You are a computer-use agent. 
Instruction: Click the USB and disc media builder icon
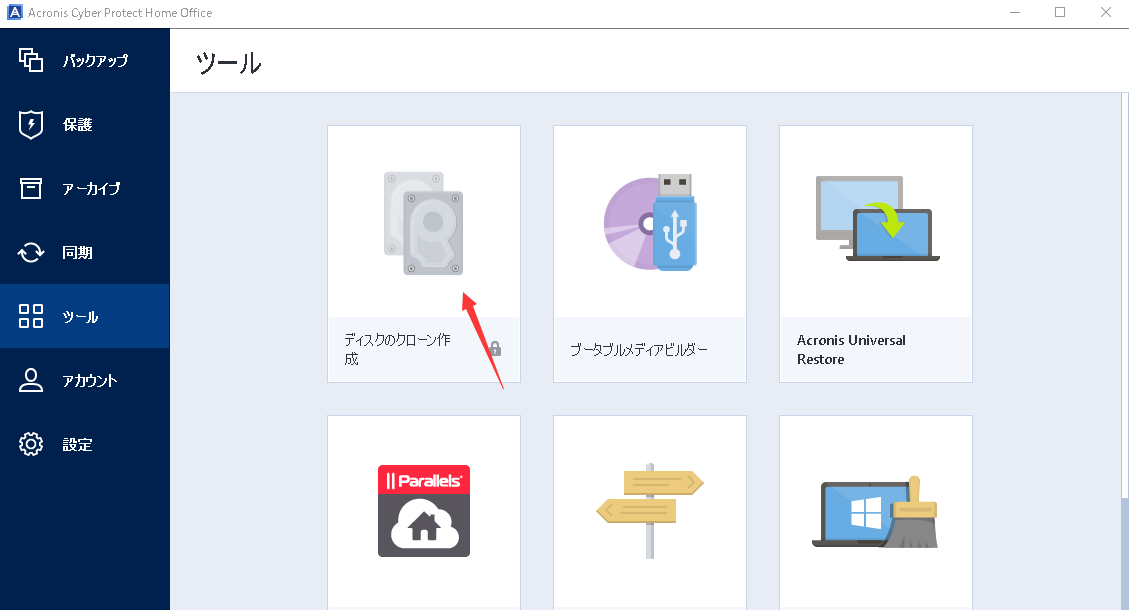tap(649, 223)
